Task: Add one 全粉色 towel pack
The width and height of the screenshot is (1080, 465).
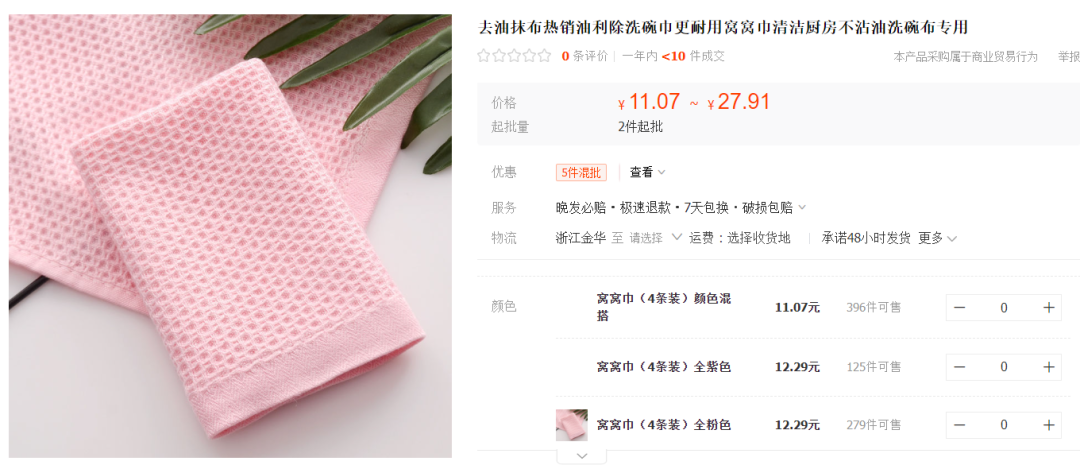Action: click(x=1048, y=425)
